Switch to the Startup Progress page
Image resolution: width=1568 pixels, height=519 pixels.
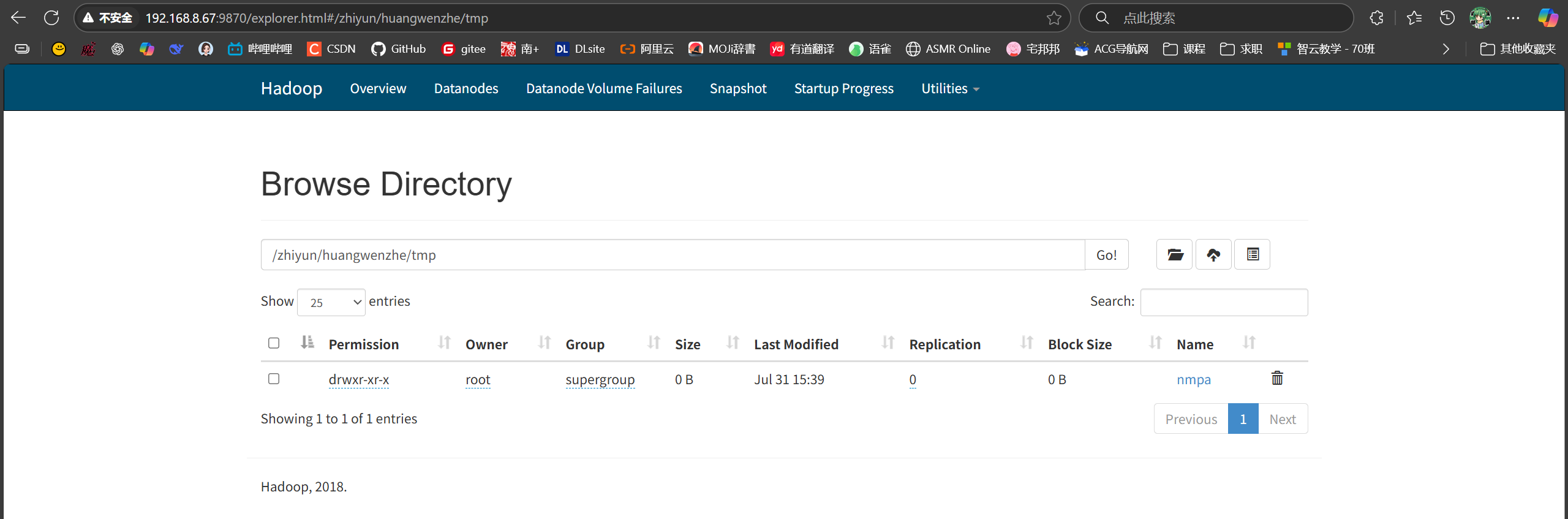(843, 88)
